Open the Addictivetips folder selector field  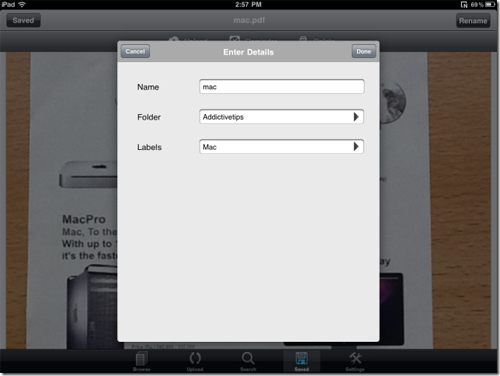click(x=281, y=117)
